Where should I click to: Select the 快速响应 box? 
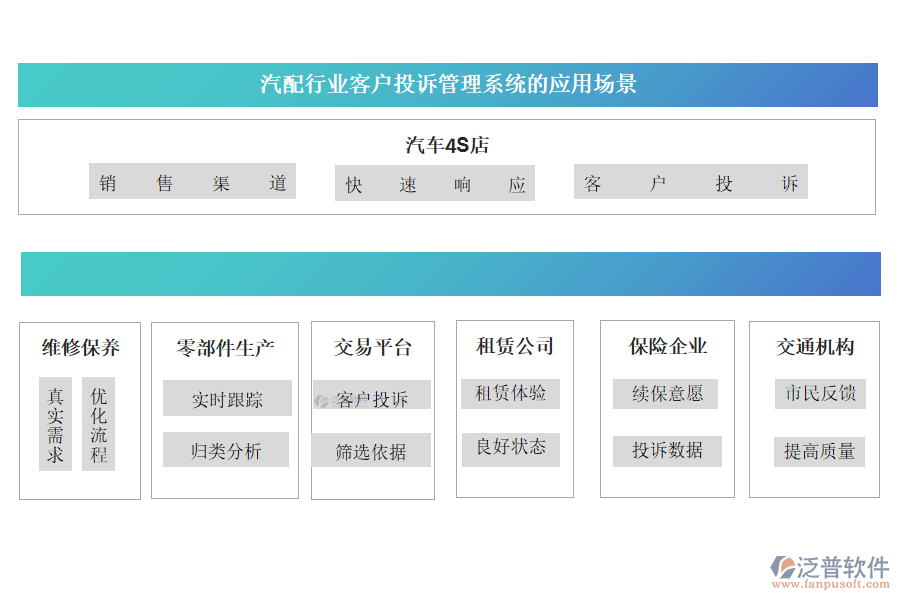(435, 184)
